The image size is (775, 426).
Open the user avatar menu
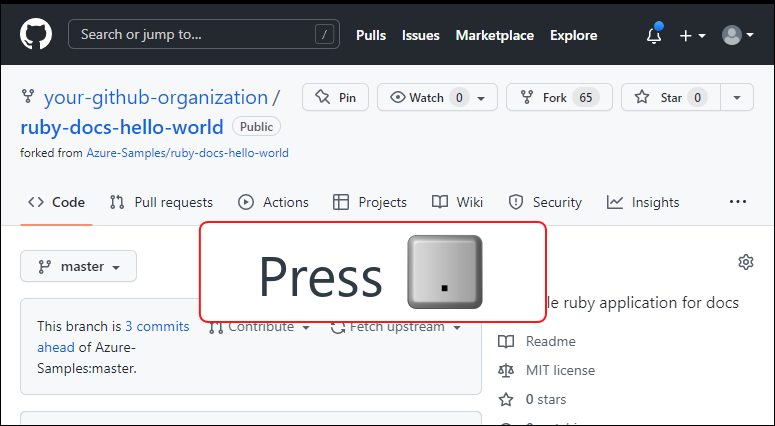coord(738,36)
